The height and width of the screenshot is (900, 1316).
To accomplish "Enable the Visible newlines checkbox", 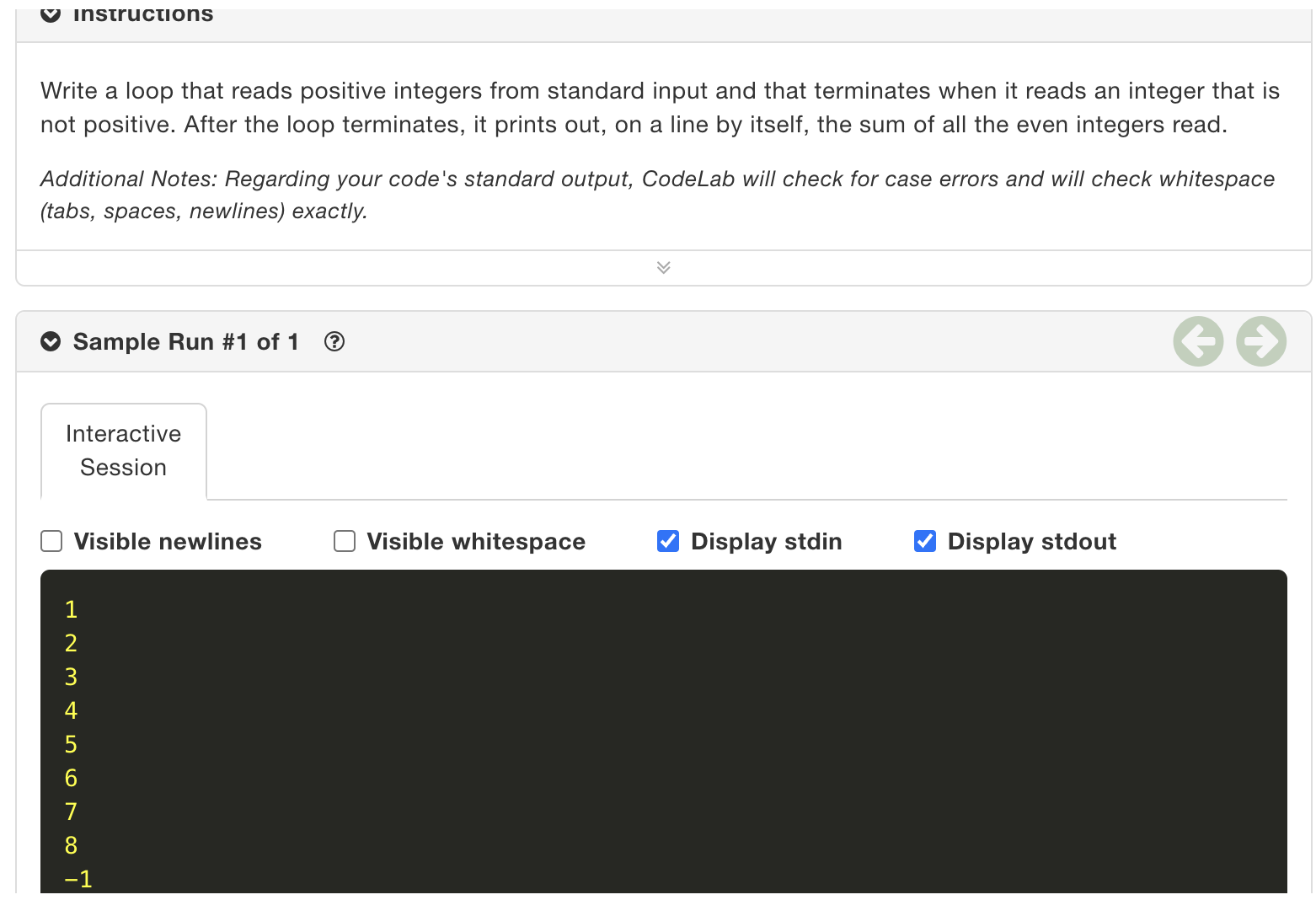I will coord(51,541).
